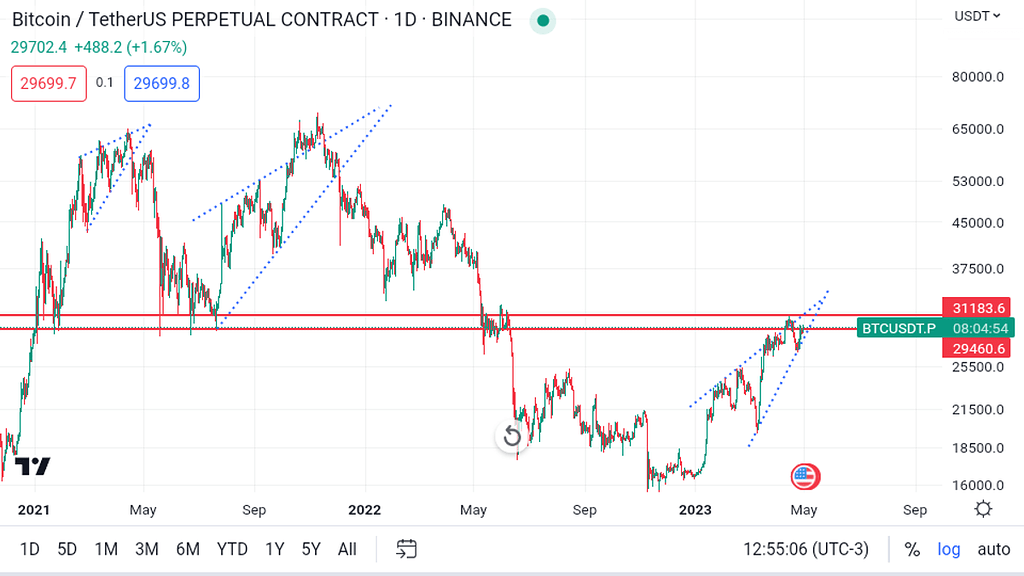Viewport: 1024px width, 576px height.
Task: Toggle the percent scale mode
Action: click(912, 549)
